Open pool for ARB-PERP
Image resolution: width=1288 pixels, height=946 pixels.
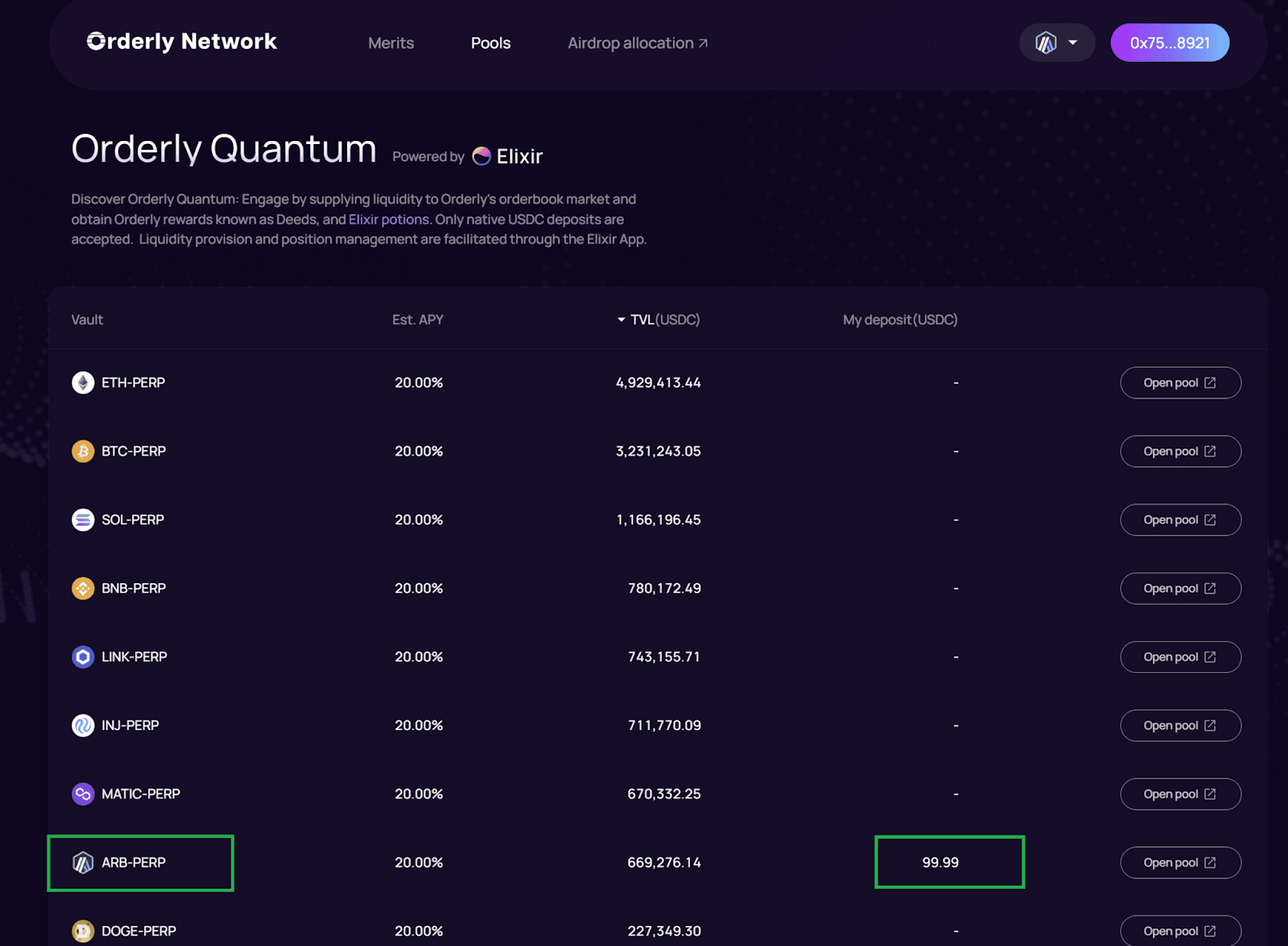click(1181, 862)
